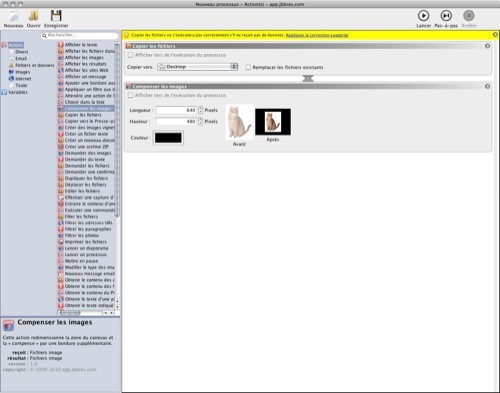
Task: Click the Hauteur value field
Action: point(176,121)
